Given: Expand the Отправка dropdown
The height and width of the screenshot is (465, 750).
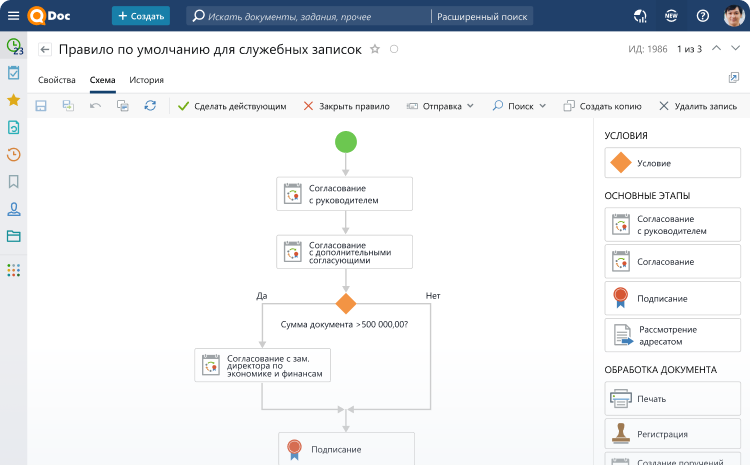Looking at the screenshot, I should pyautogui.click(x=441, y=105).
